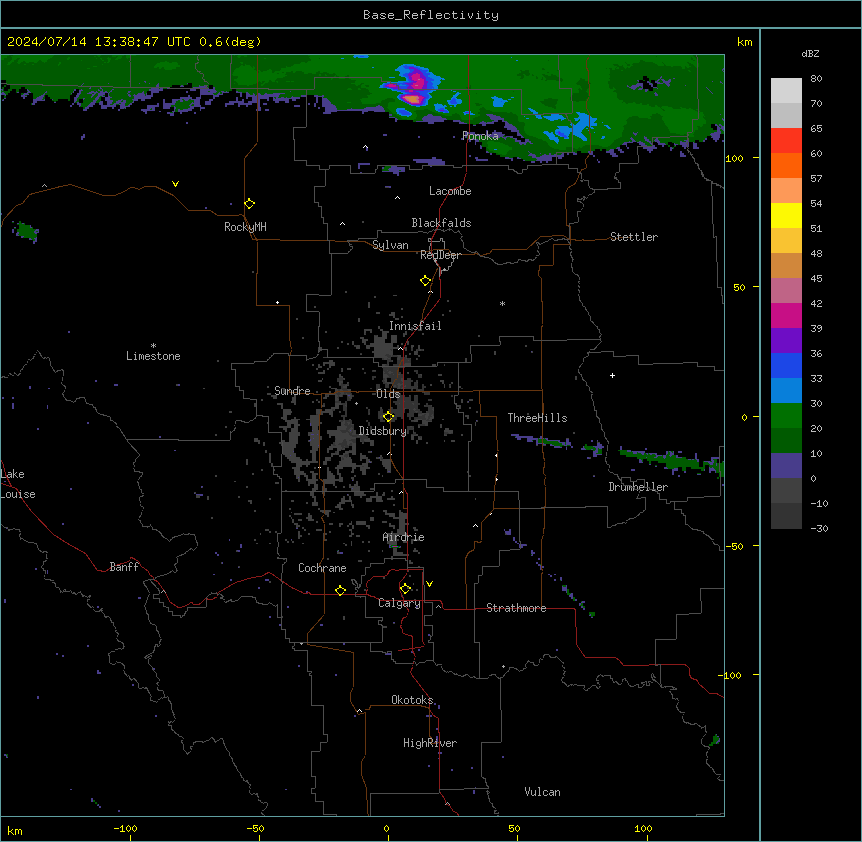Click the yellow diamond marker below RedDeer

[426, 281]
